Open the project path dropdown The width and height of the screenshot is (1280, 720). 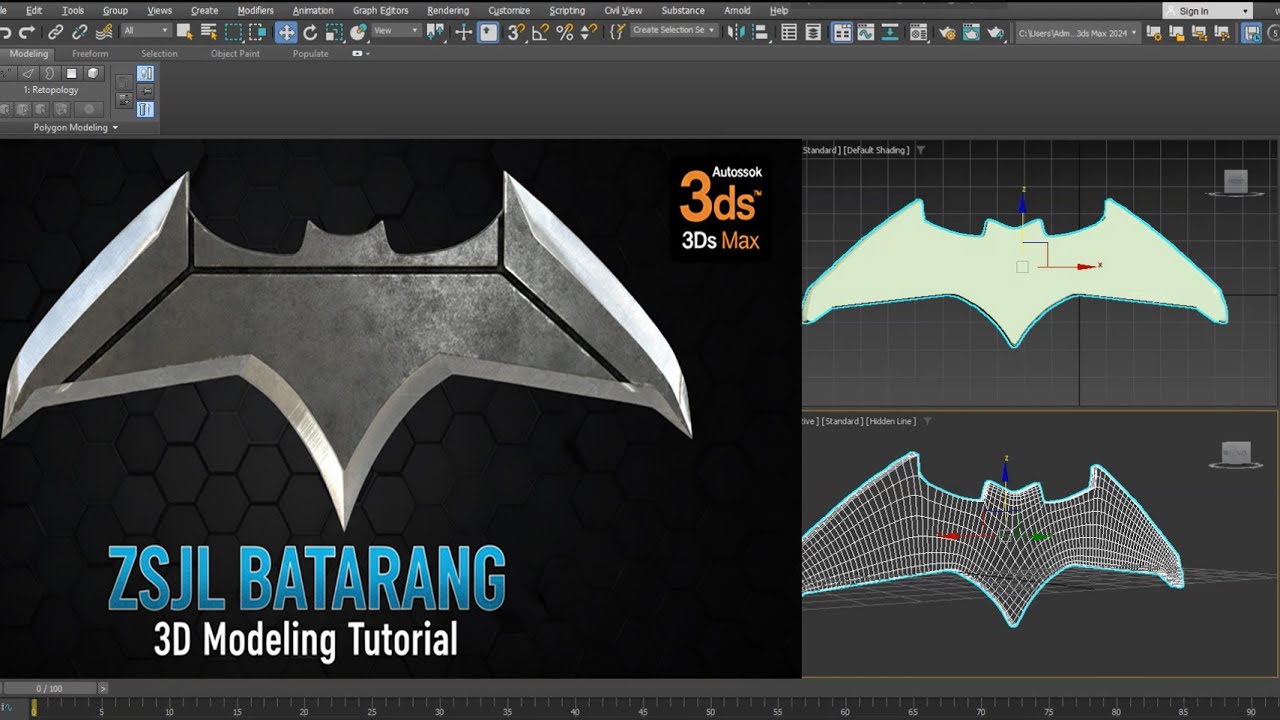pos(1078,33)
